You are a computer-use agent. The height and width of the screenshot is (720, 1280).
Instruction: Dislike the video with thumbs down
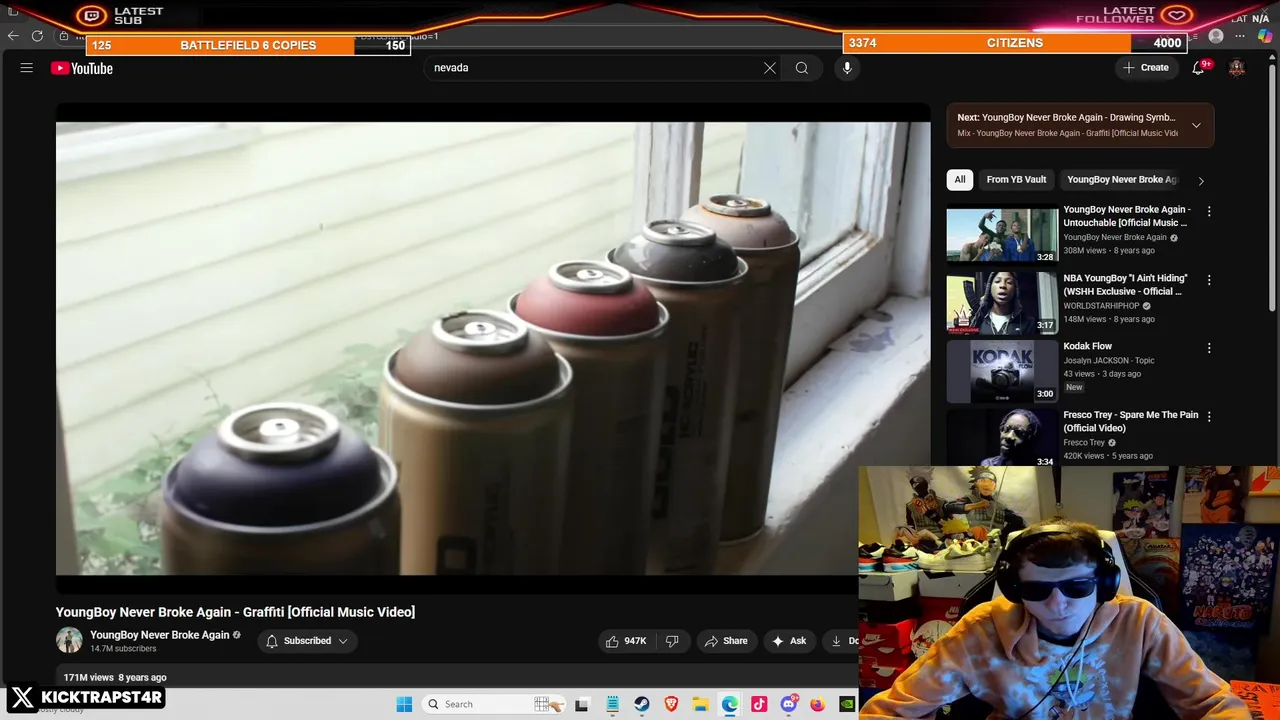tap(672, 641)
